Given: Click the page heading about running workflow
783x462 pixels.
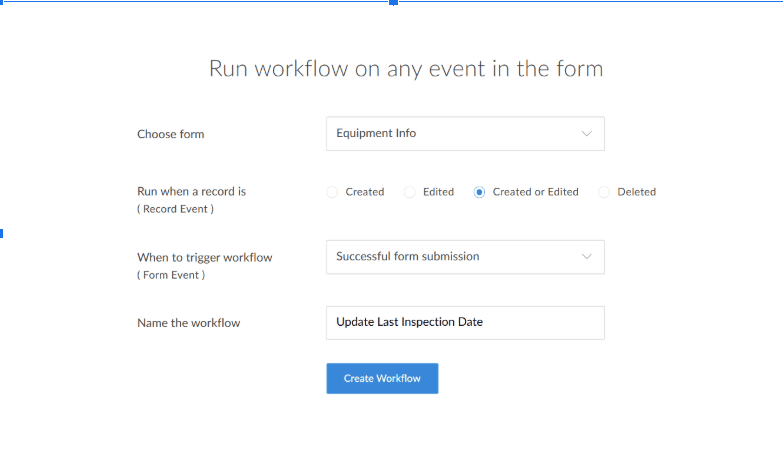Looking at the screenshot, I should (405, 69).
